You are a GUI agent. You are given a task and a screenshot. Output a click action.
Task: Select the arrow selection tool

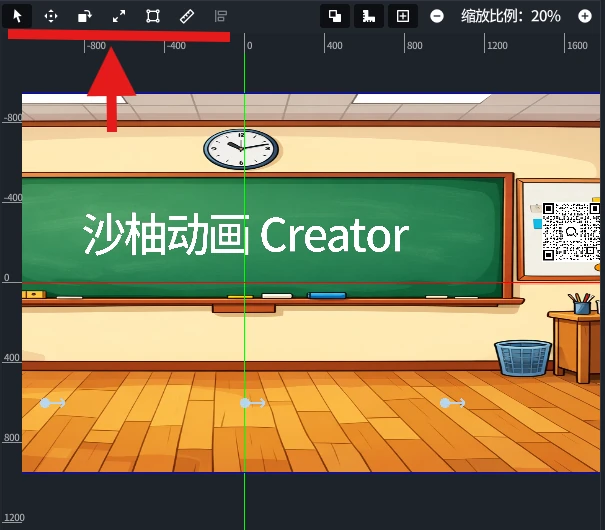[x=17, y=16]
